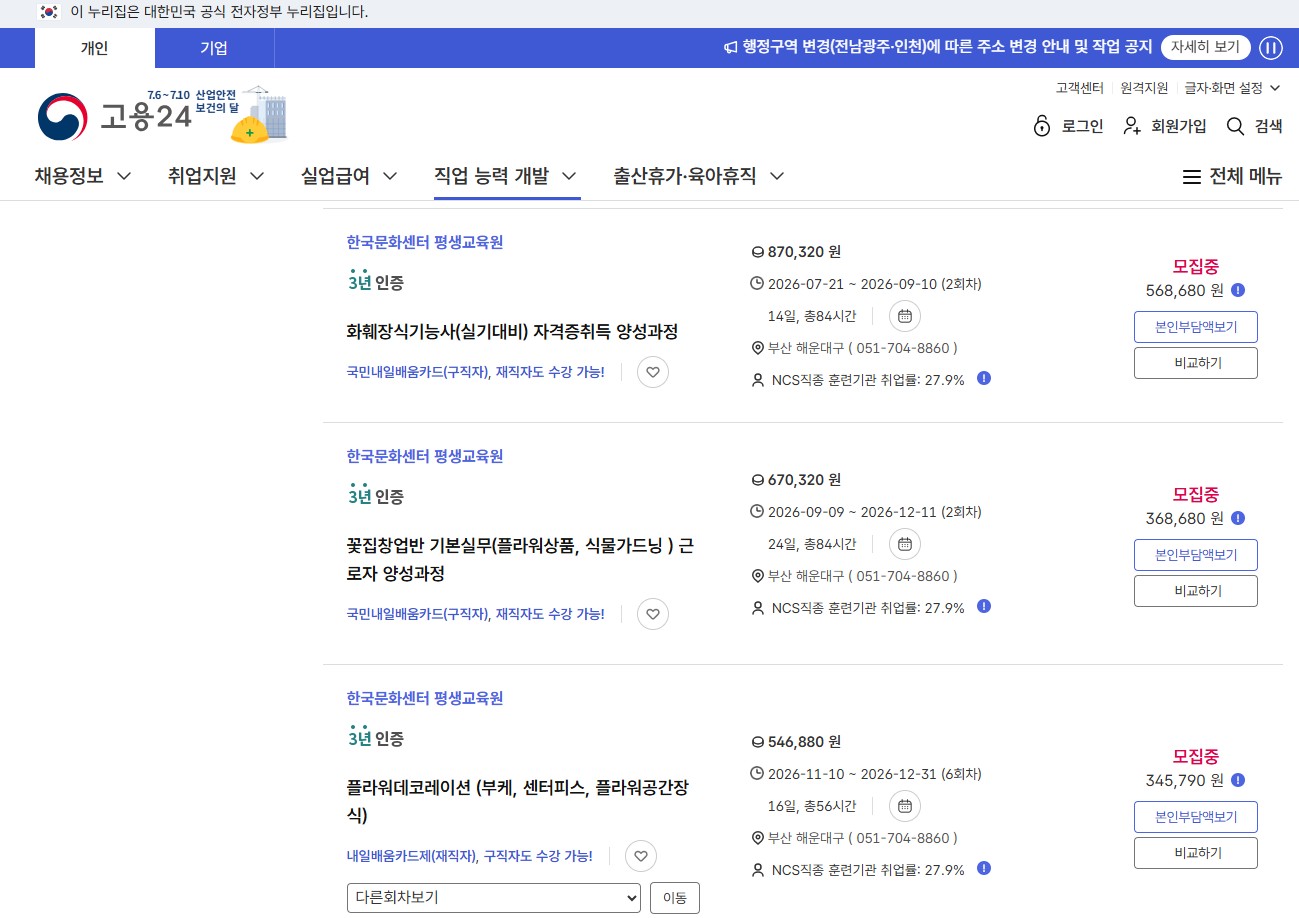The height and width of the screenshot is (918, 1299).
Task: Open 한국문화센터 평생교육원 link above 화훼장식기능사
Action: pyautogui.click(x=425, y=242)
